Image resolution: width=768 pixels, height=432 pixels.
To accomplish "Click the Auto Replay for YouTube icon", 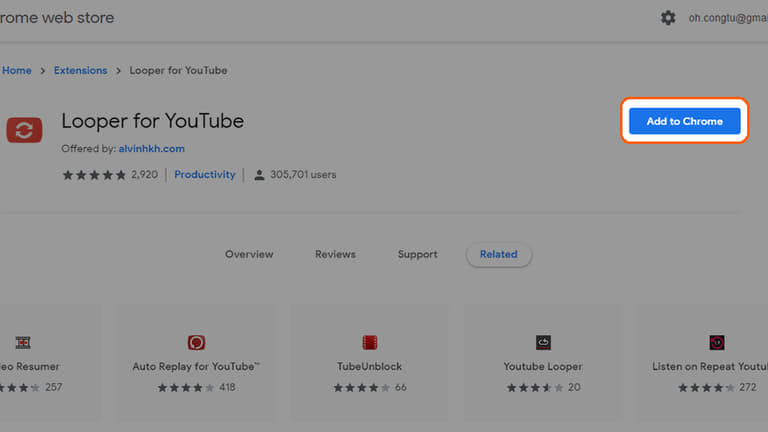I will click(x=196, y=342).
